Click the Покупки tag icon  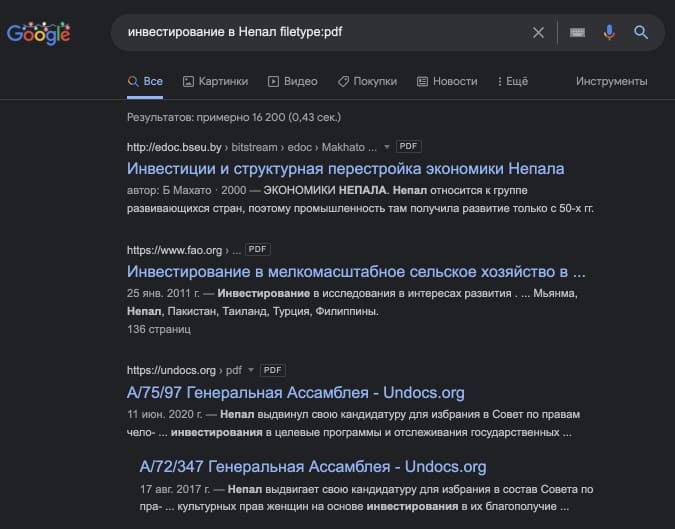pos(343,81)
